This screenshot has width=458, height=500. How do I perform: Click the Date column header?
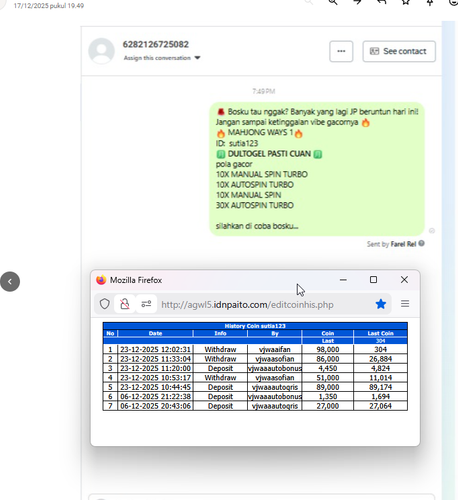155,333
